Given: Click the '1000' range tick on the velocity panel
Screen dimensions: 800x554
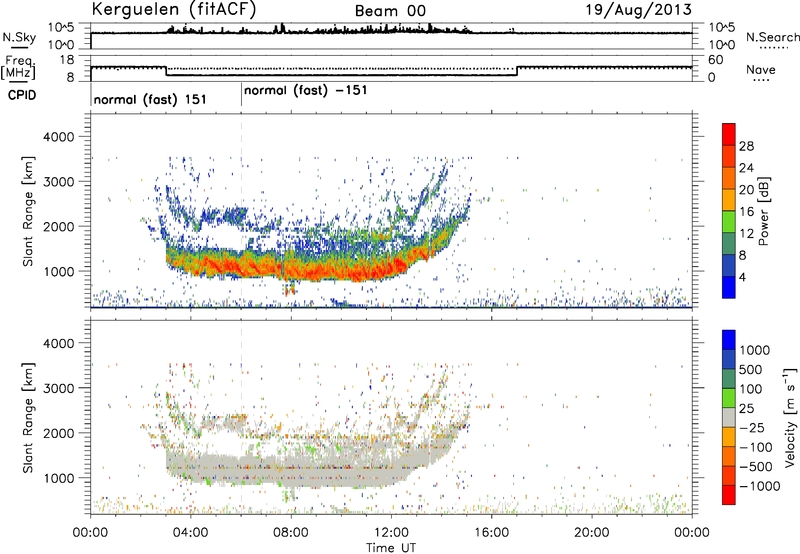Looking at the screenshot, I should click(x=58, y=478).
